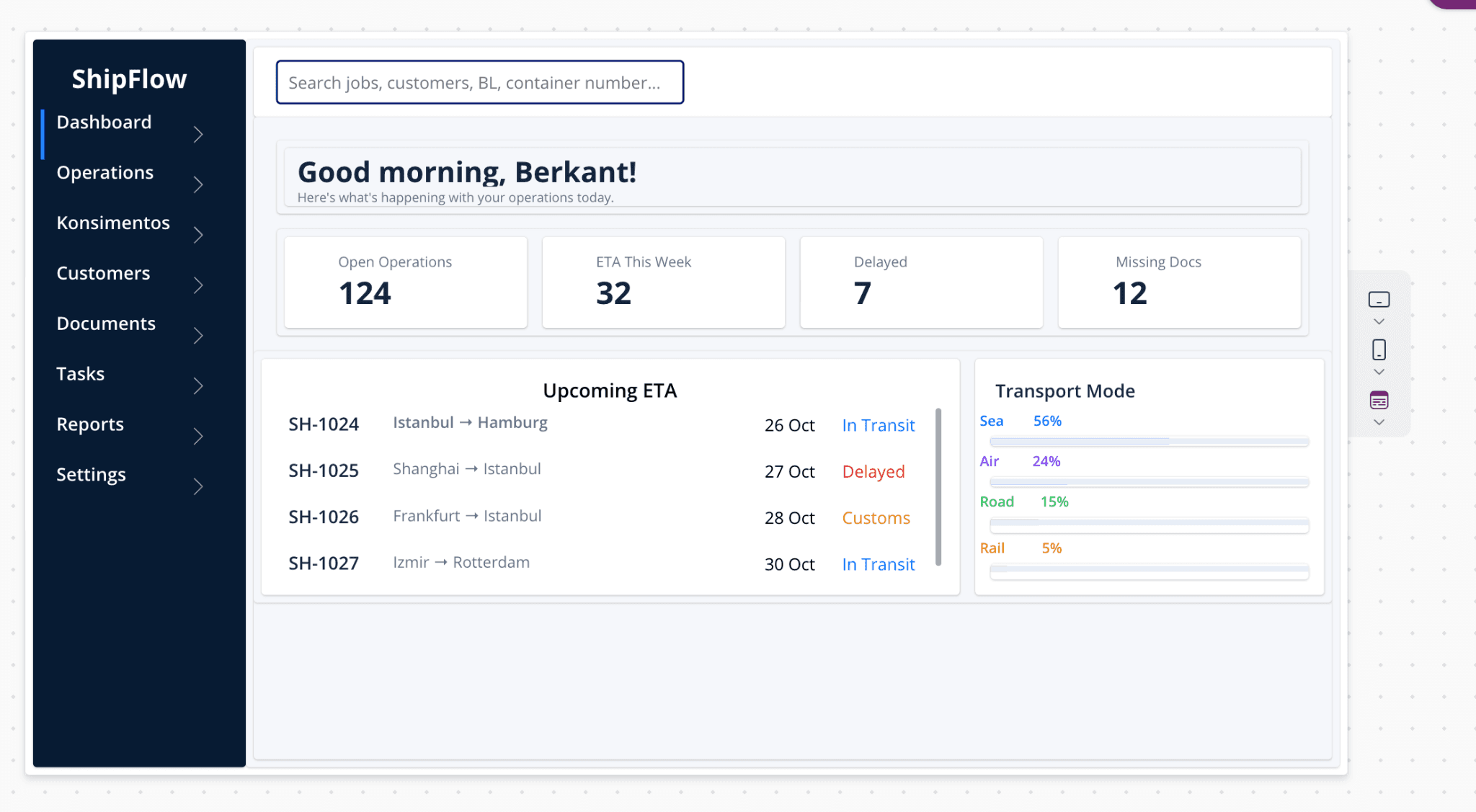
Task: Click the ShipFlow logo title
Action: pos(129,79)
